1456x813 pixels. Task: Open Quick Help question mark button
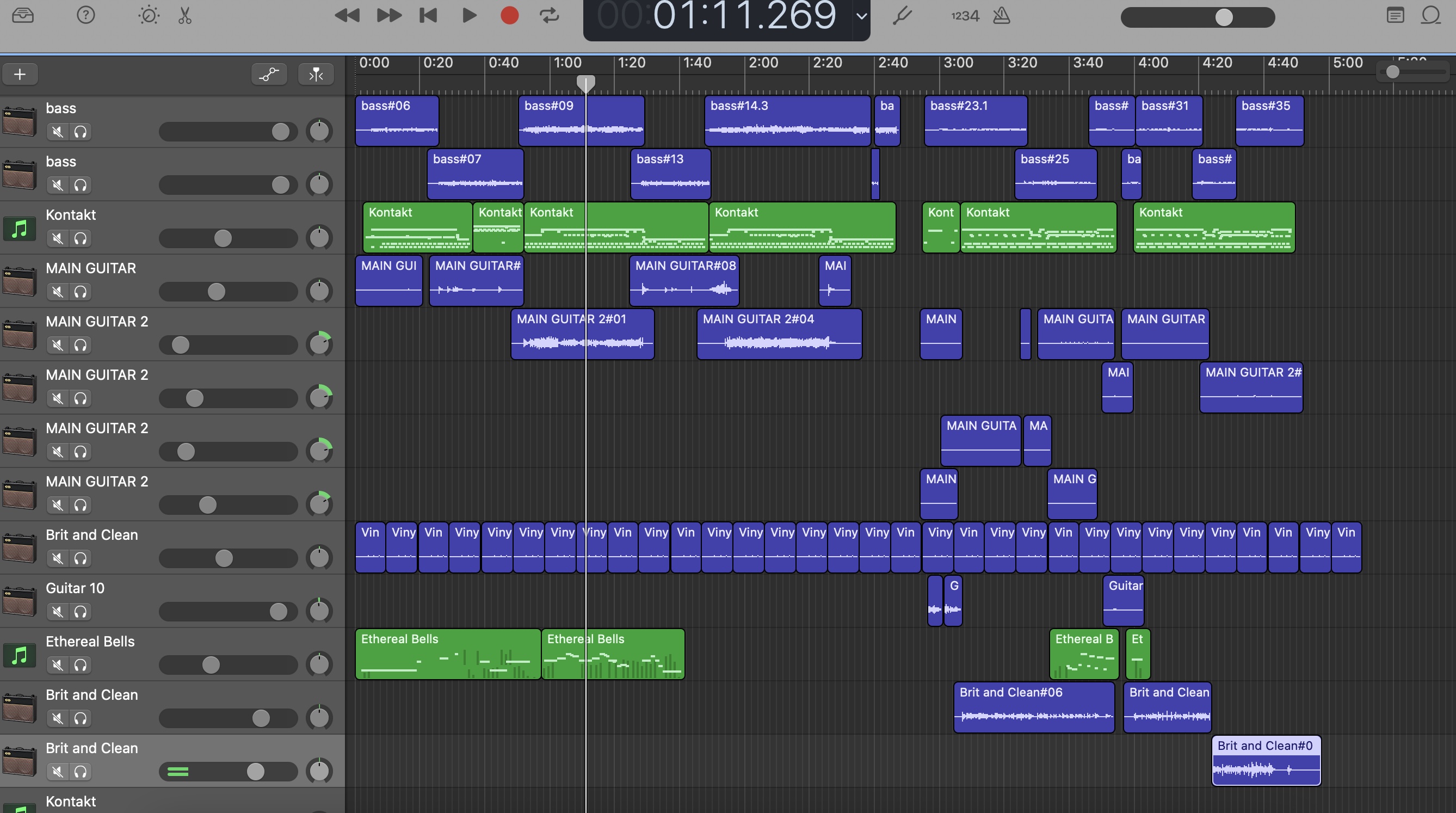point(85,15)
